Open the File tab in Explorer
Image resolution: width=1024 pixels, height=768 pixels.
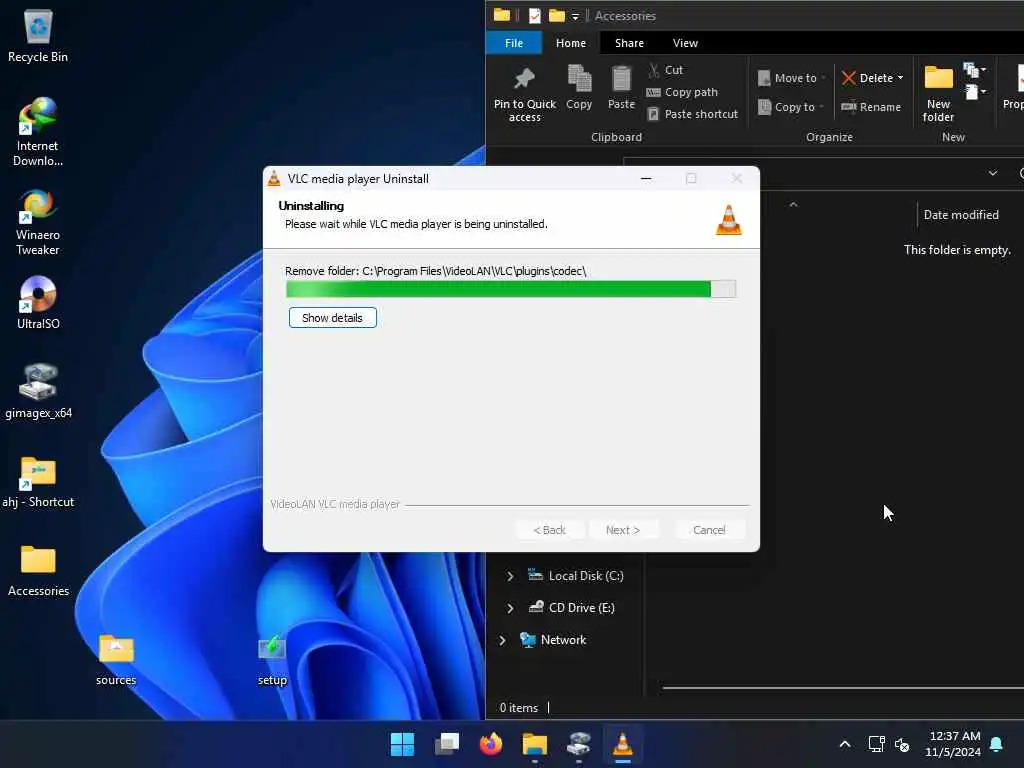coord(514,43)
